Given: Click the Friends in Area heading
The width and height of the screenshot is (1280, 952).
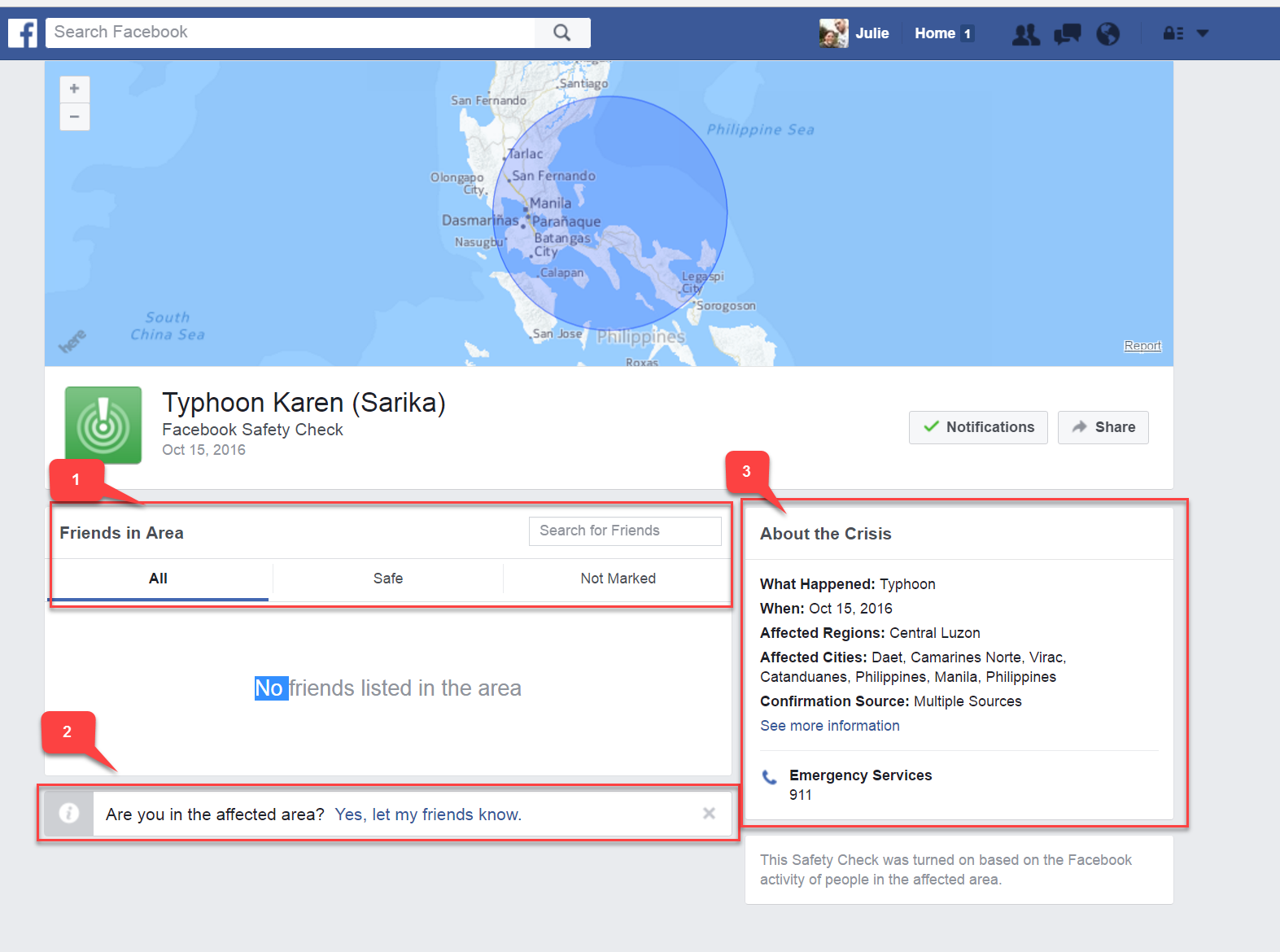Looking at the screenshot, I should (121, 533).
